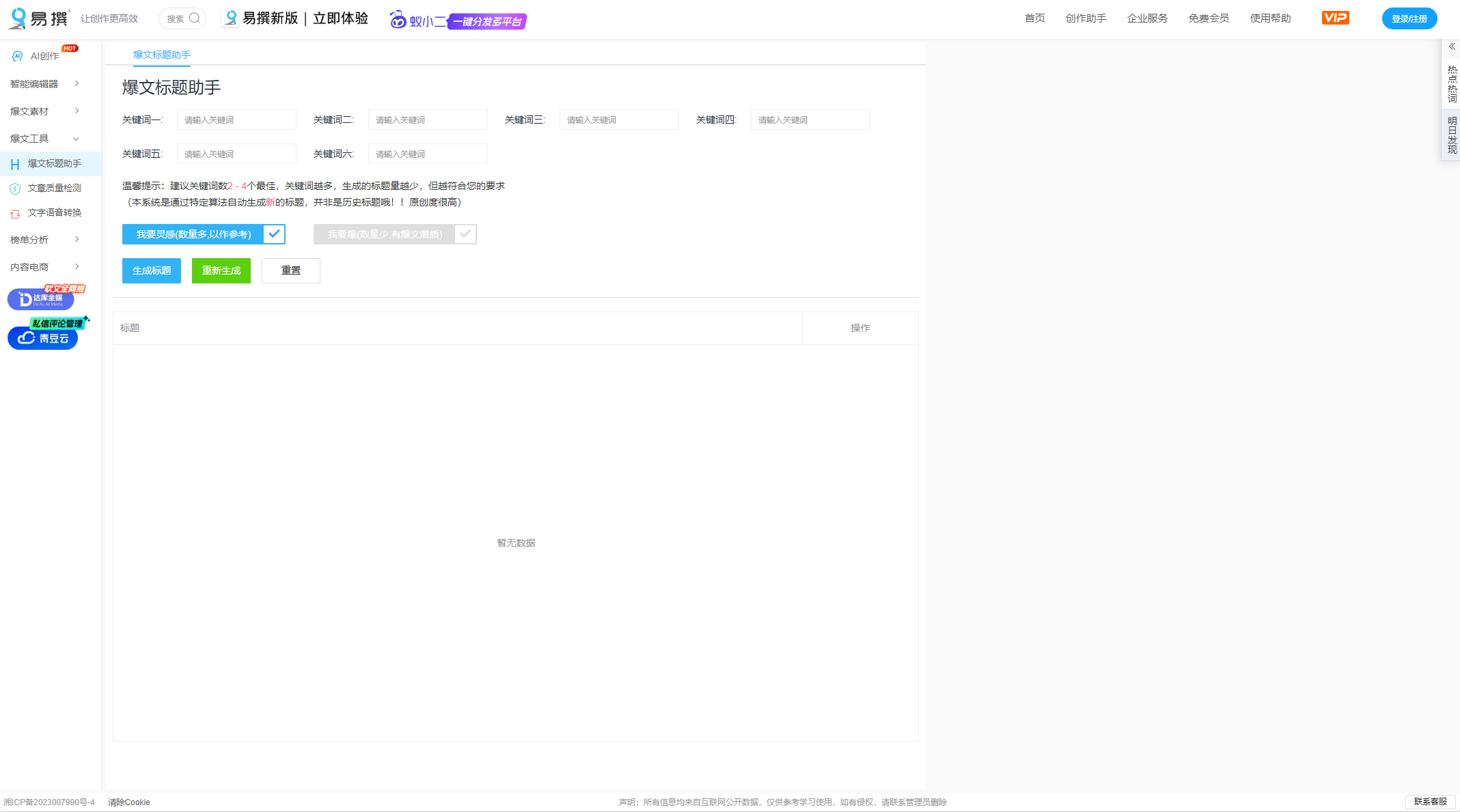Screen dimensions: 1460x812
Task: Click 文字语音转换 icon
Action: [x=15, y=213]
